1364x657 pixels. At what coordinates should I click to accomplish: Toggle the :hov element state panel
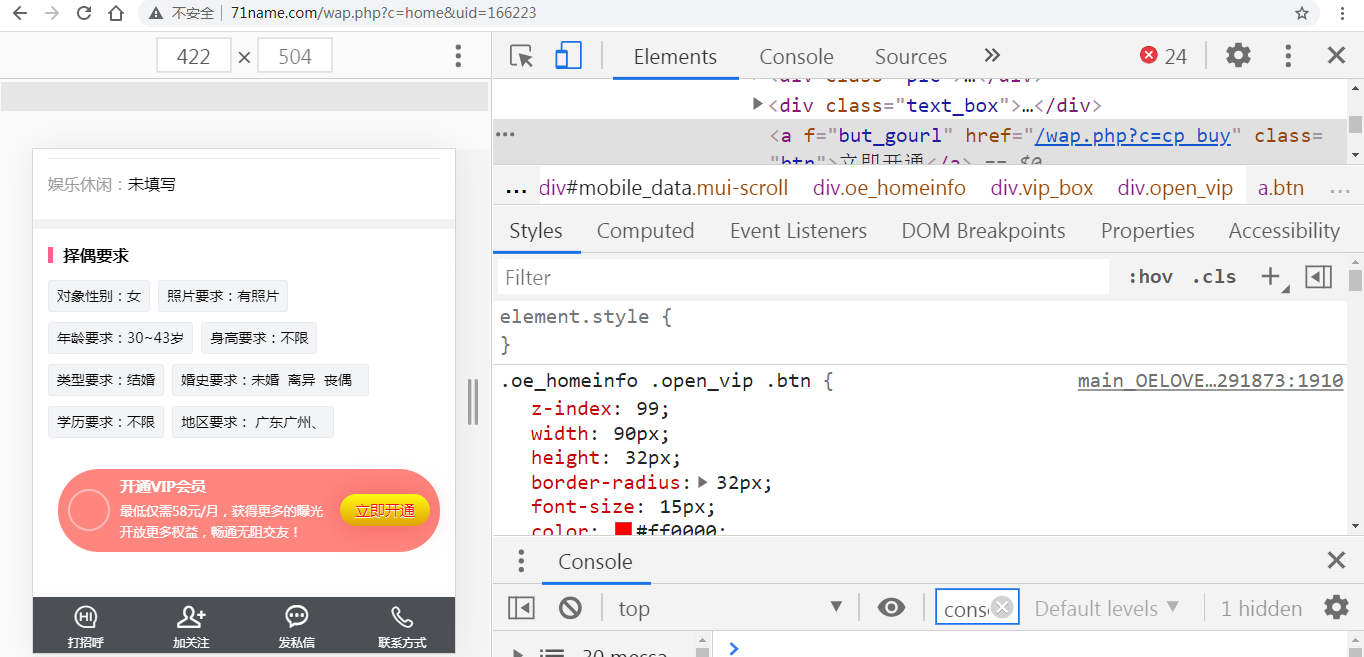(x=1150, y=277)
